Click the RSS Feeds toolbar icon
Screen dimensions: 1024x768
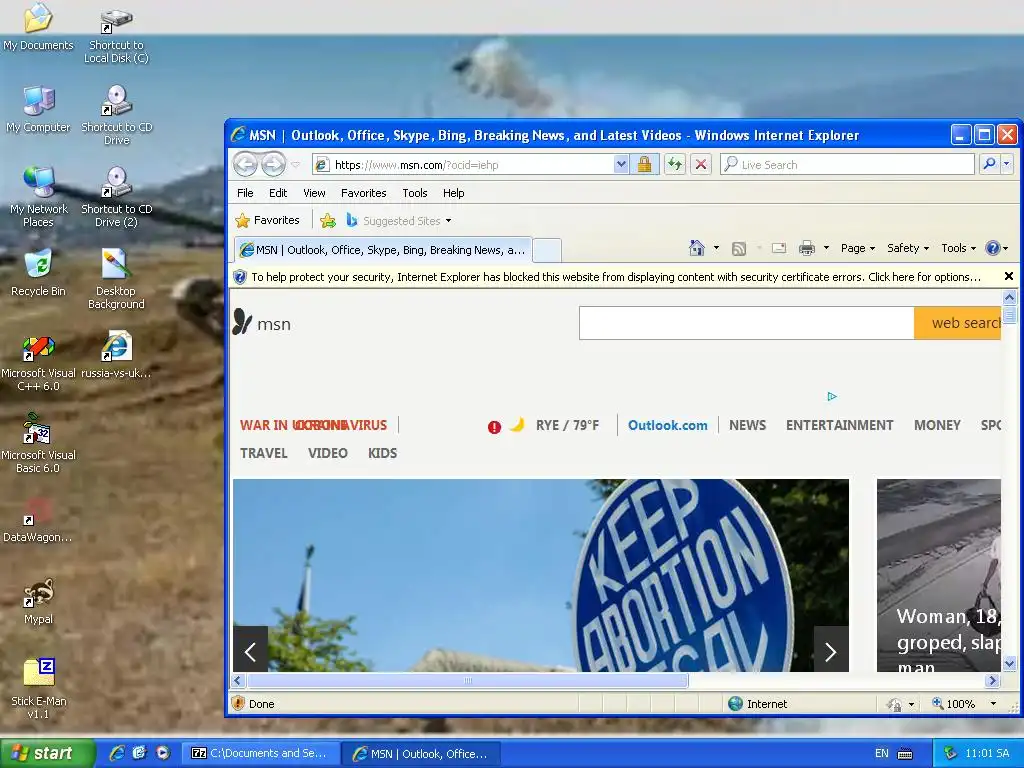739,248
